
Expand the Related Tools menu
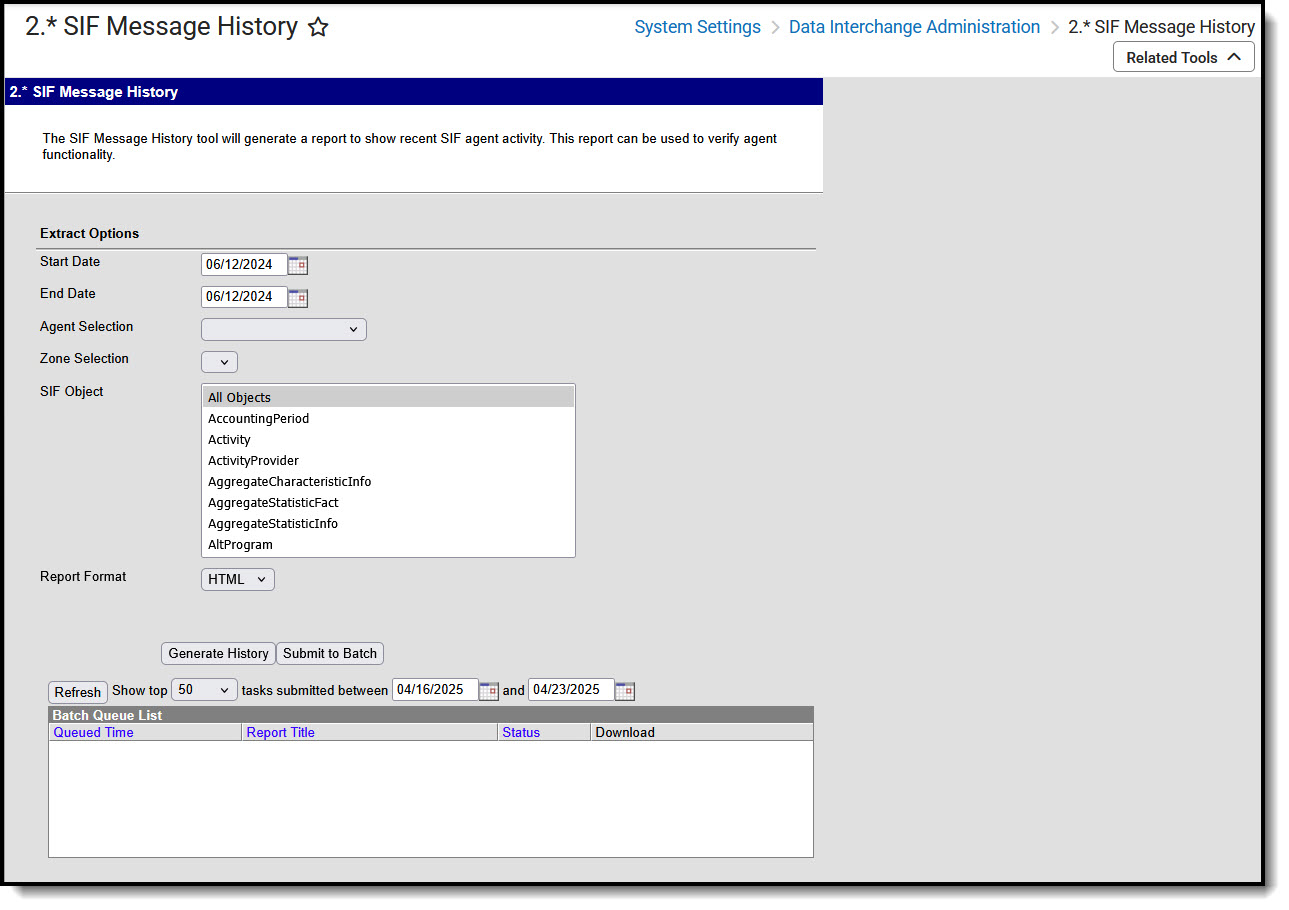[x=1184, y=58]
